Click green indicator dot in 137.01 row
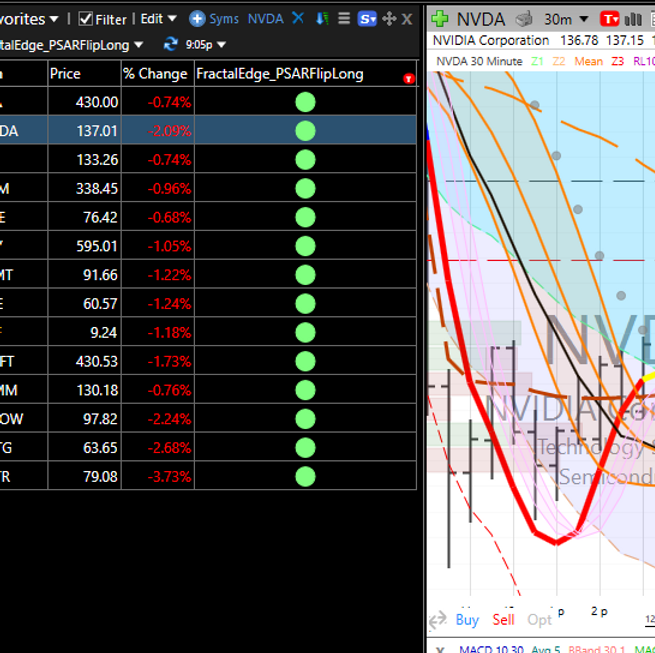This screenshot has height=653, width=655. pos(305,131)
